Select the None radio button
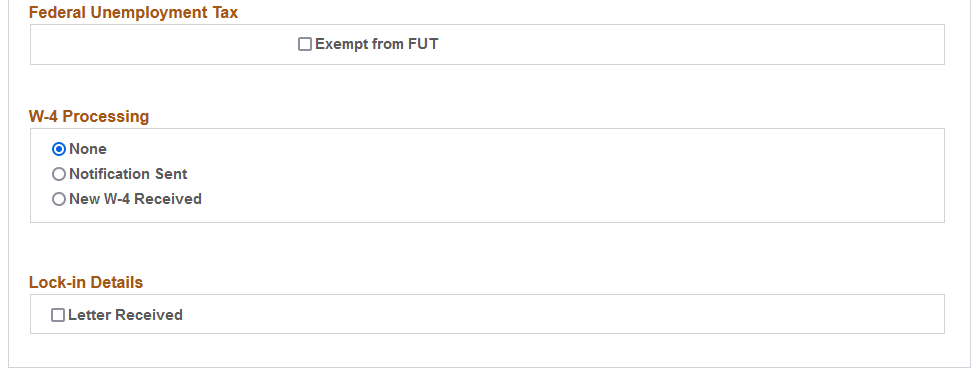 [59, 150]
